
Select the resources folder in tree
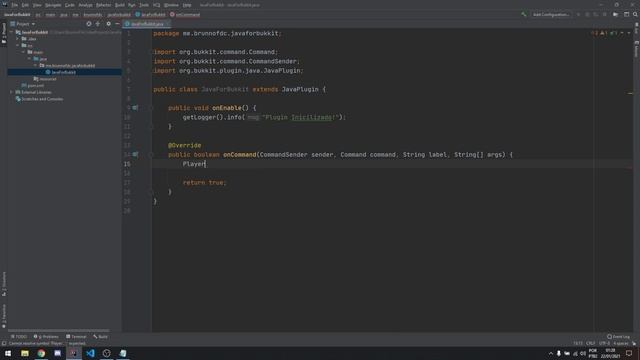[x=45, y=79]
